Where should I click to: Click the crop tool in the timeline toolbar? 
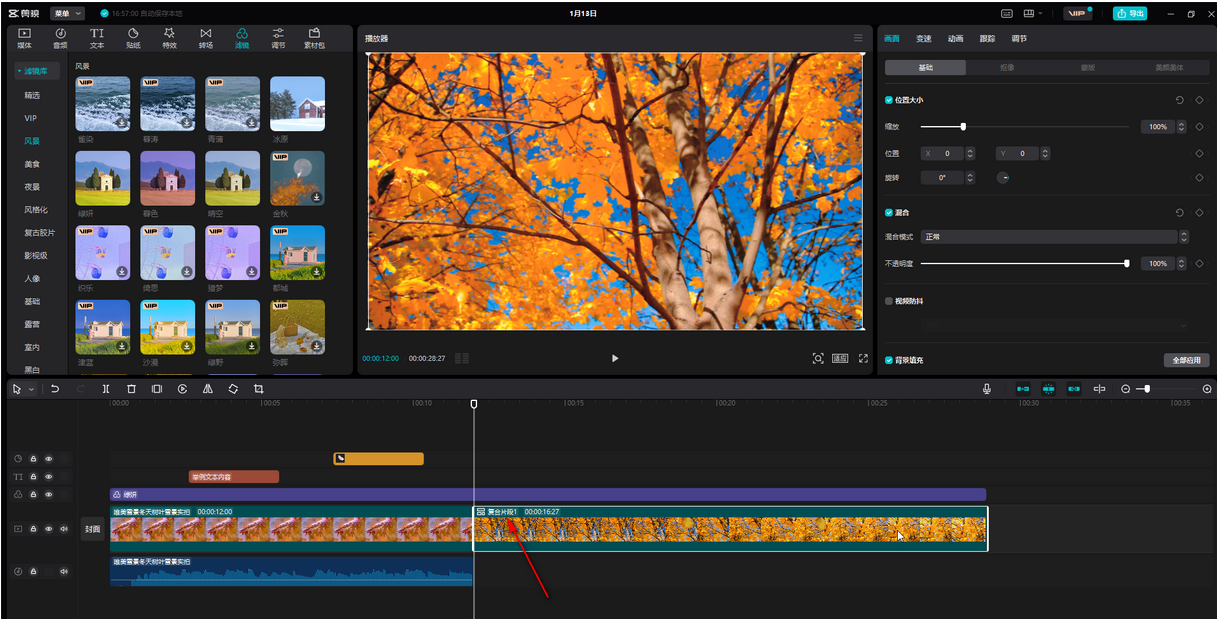[x=258, y=389]
